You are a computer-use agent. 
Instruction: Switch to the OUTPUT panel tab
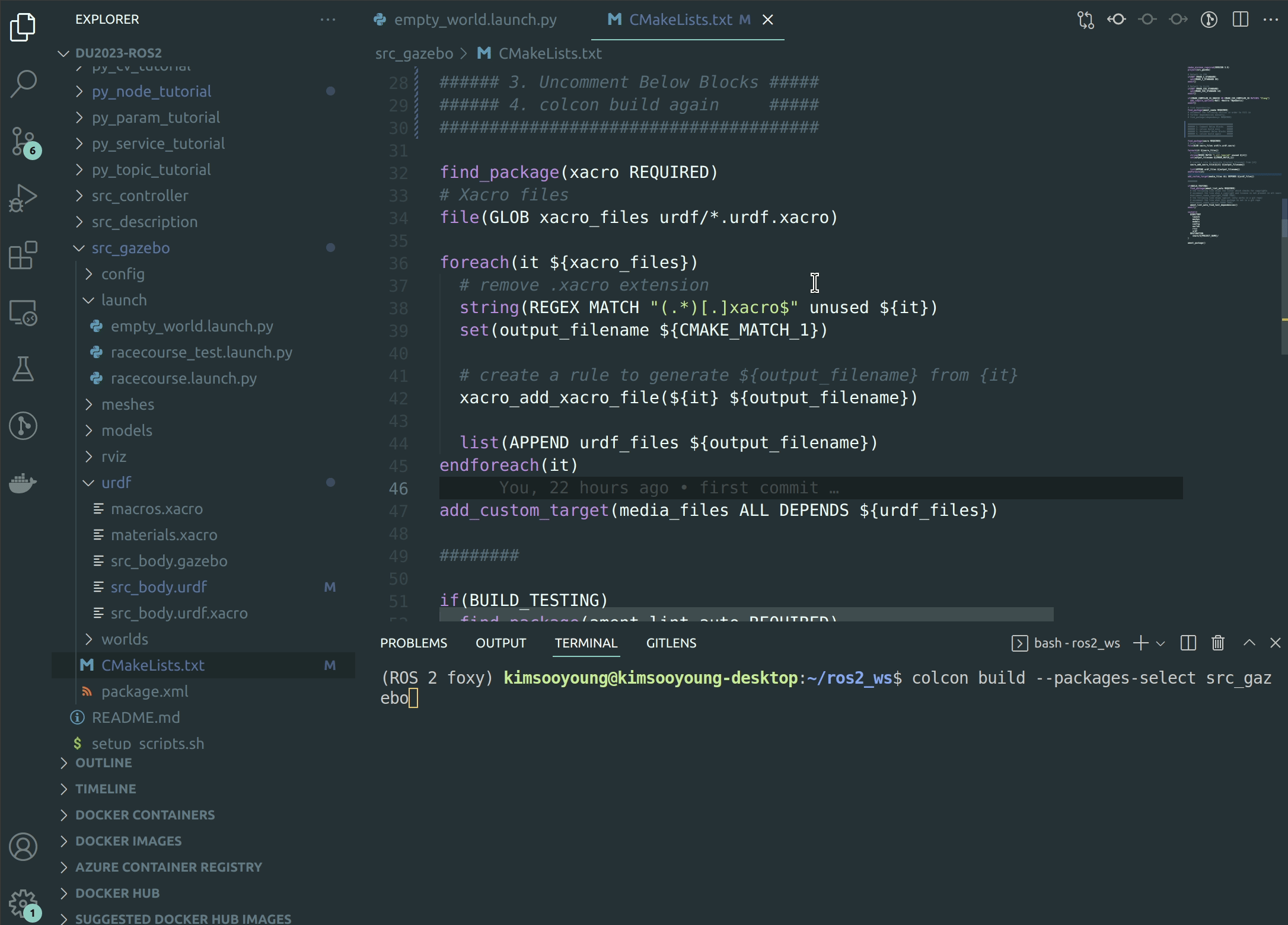500,643
